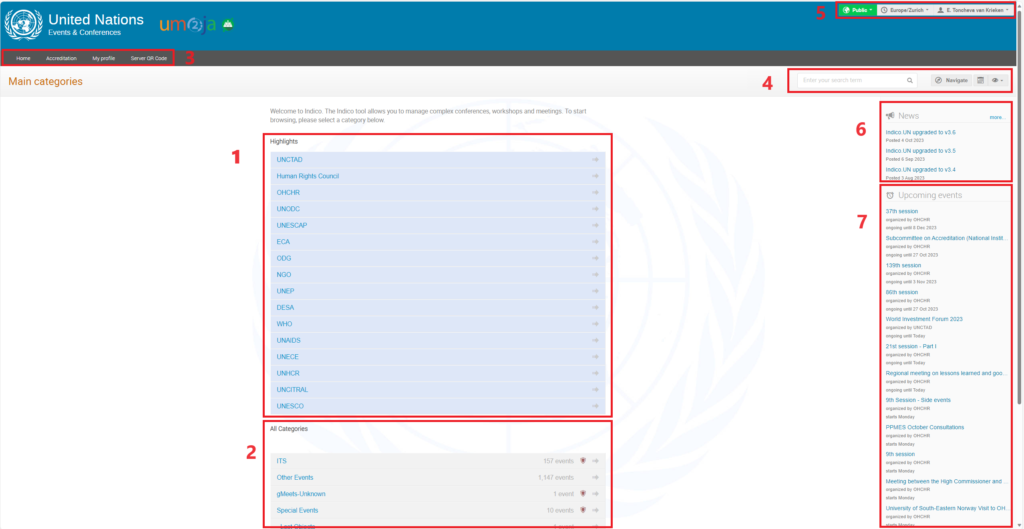Open the UNESCAP category link

(292, 225)
